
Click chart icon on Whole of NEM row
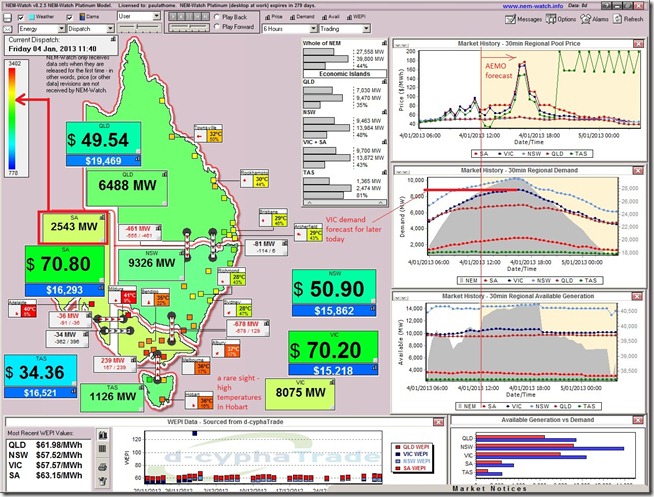click(x=384, y=43)
